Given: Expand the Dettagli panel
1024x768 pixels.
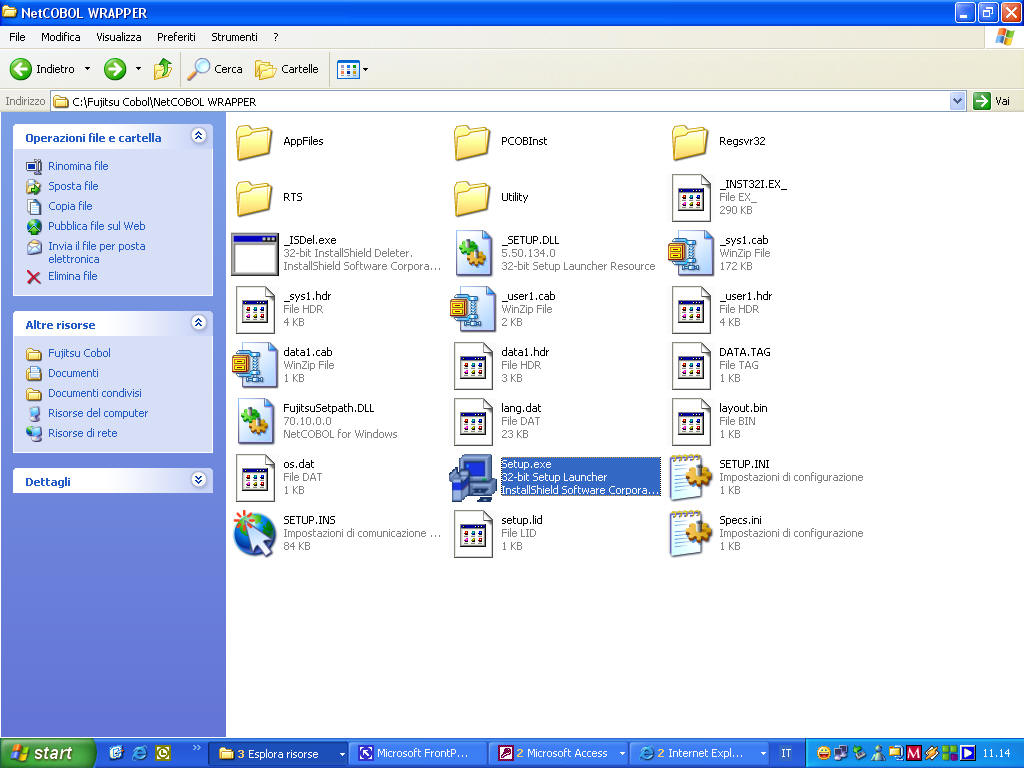Looking at the screenshot, I should pyautogui.click(x=199, y=479).
